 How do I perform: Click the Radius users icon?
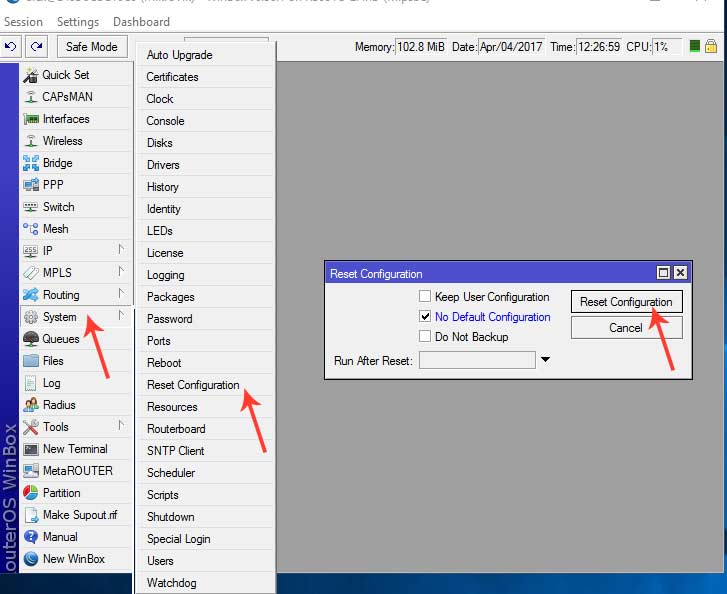click(31, 405)
